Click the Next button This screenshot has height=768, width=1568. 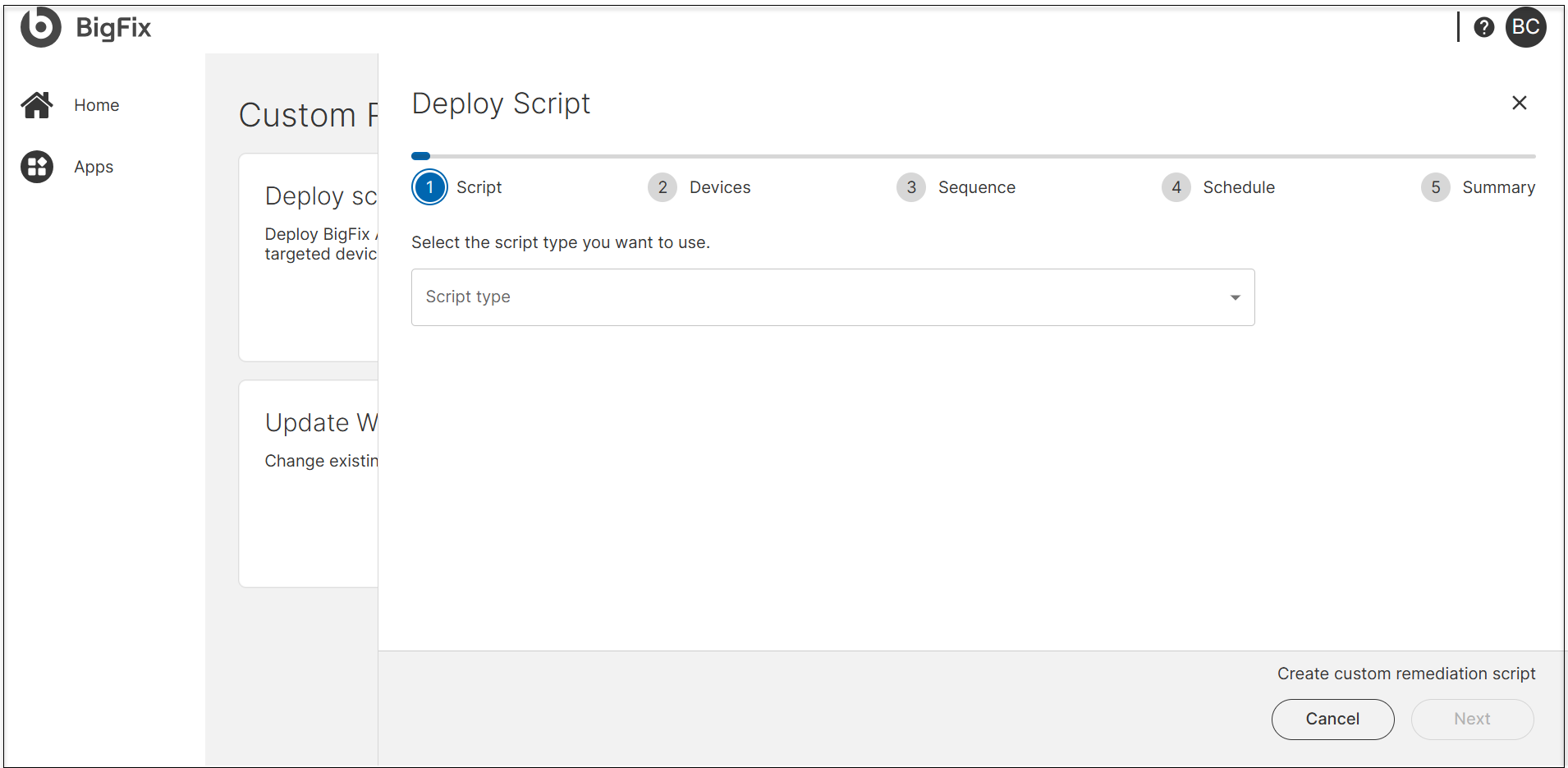click(1472, 719)
